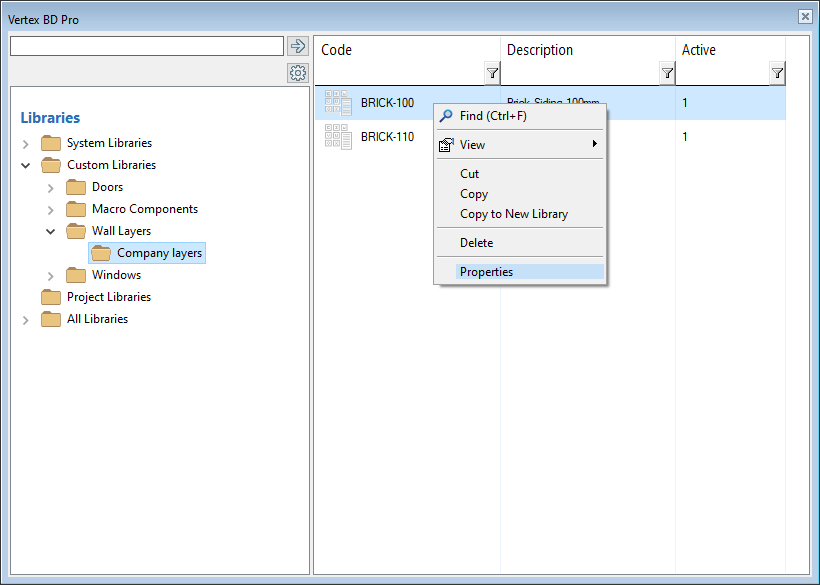Collapse the Wall Layers folder
This screenshot has width=820, height=585.
point(51,231)
